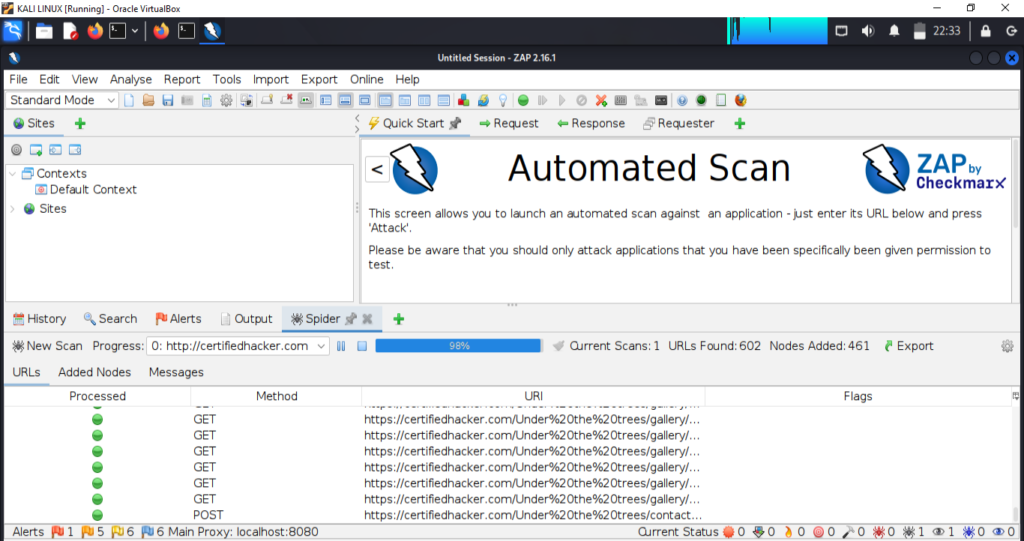Click the Kali menu icon in top panel
1024x541 pixels.
(12, 31)
